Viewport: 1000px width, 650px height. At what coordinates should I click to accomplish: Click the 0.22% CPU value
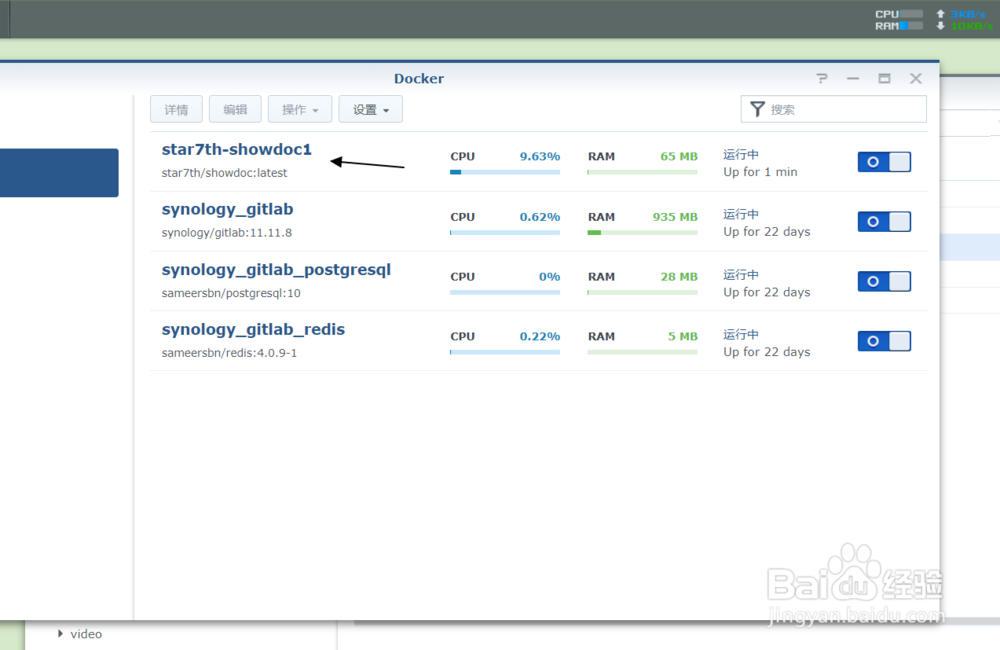pyautogui.click(x=540, y=336)
